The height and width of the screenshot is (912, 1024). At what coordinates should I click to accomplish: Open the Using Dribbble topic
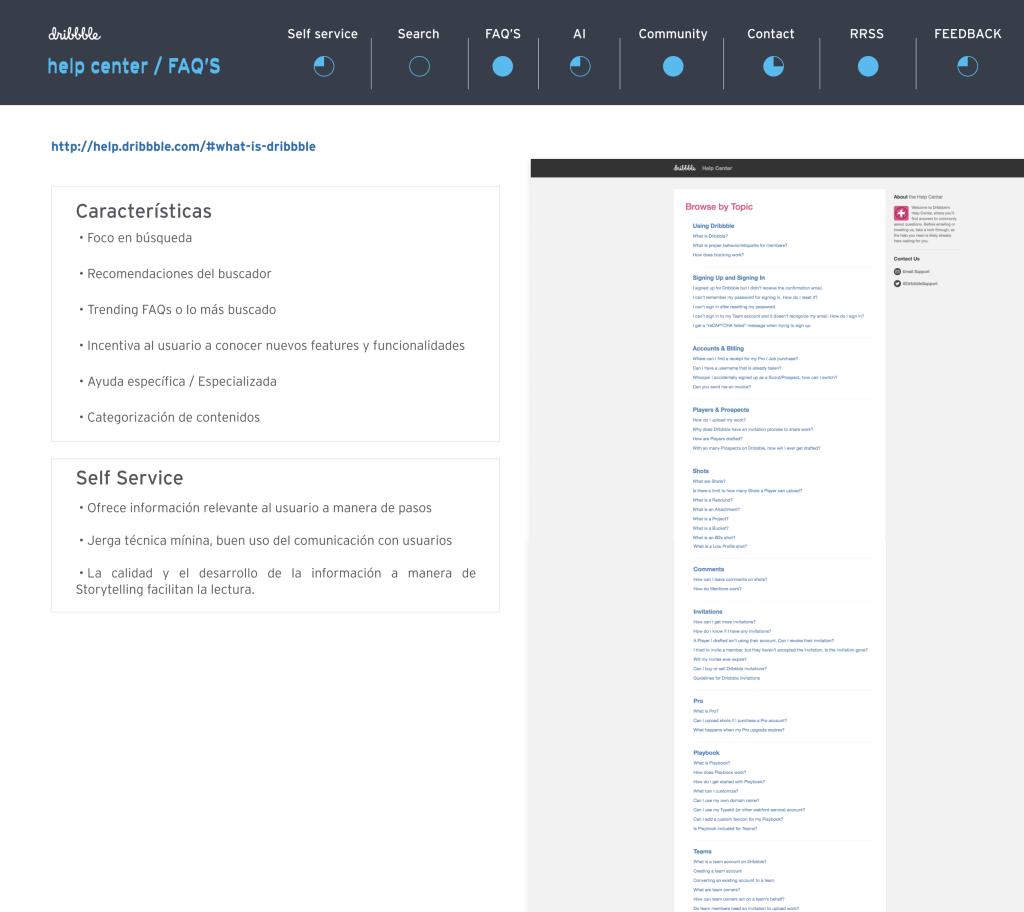pos(713,226)
